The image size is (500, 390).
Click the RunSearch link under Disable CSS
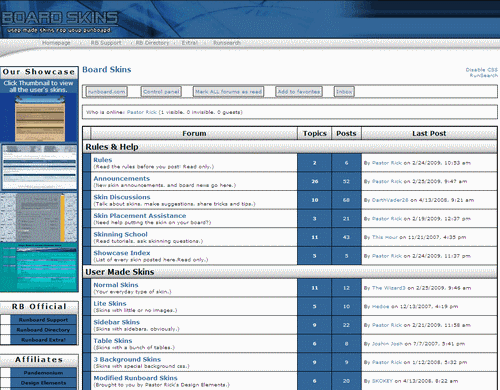coord(483,75)
